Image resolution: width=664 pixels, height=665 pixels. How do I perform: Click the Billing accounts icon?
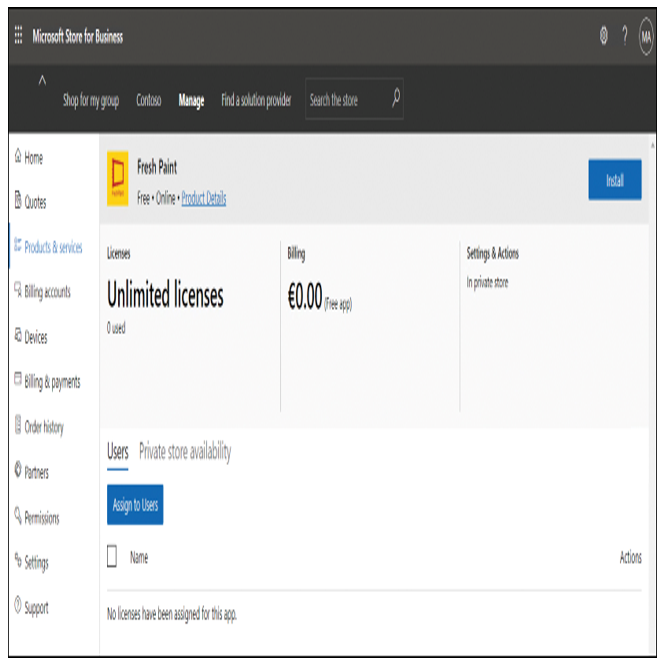click(x=18, y=289)
